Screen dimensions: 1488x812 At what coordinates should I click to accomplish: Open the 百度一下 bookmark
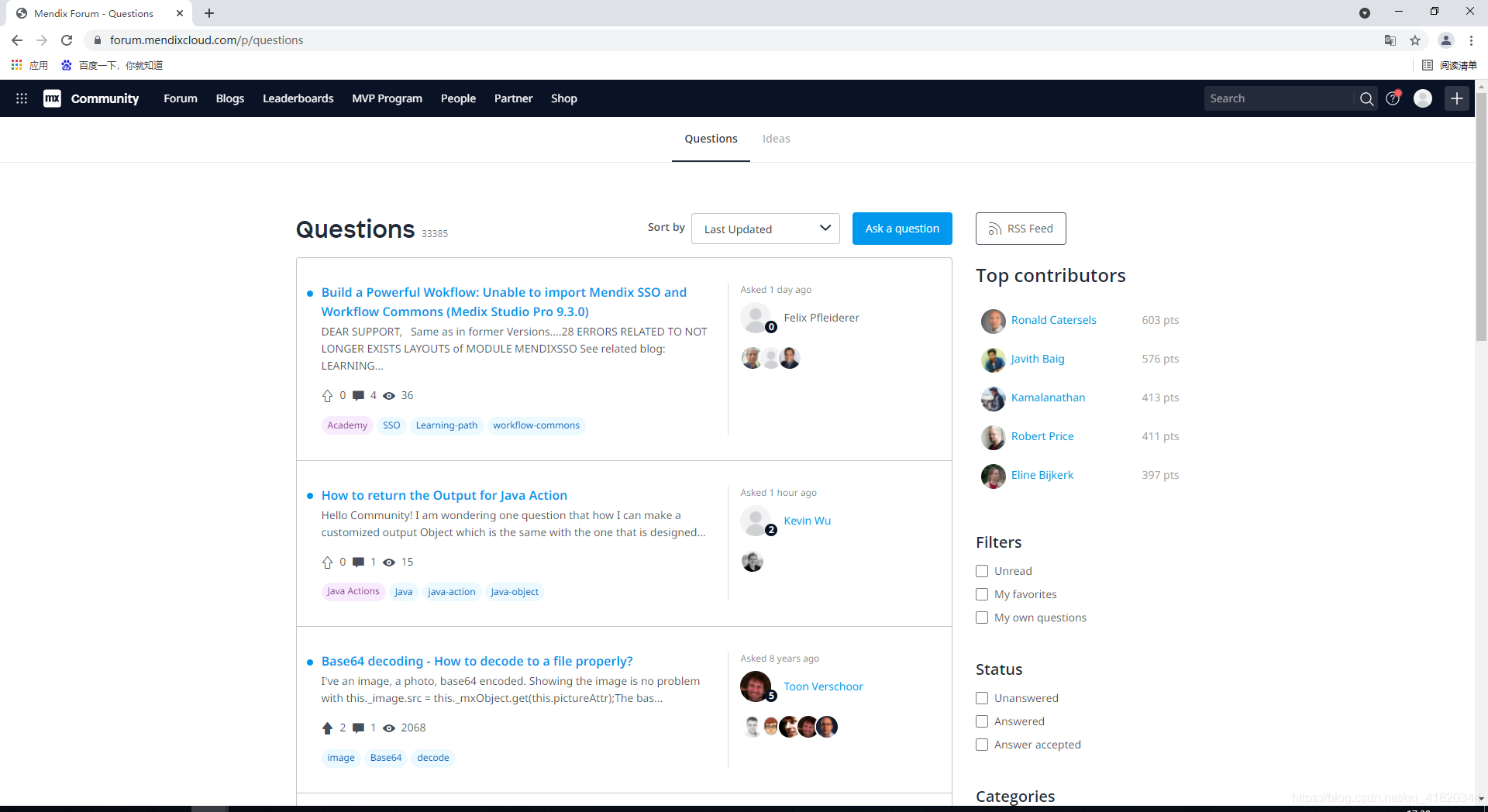pyautogui.click(x=113, y=65)
